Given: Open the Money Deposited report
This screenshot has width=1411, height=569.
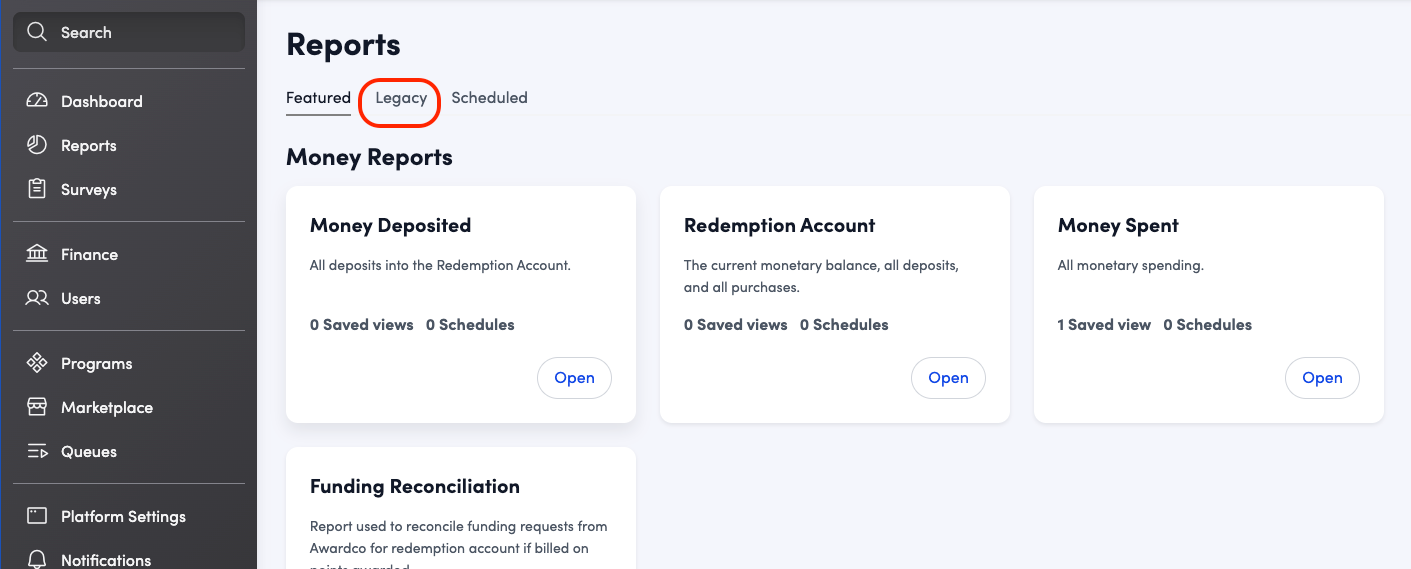Looking at the screenshot, I should 574,378.
